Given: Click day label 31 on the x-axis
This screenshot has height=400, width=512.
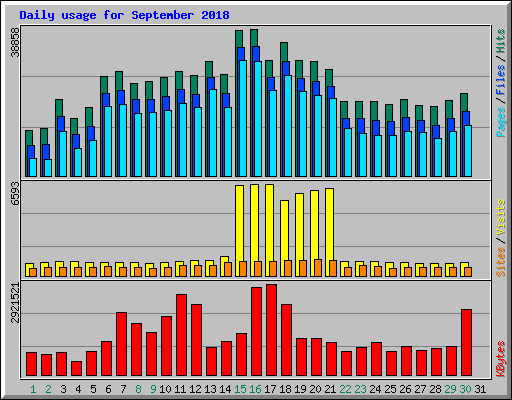Looking at the screenshot, I should click(x=480, y=389).
